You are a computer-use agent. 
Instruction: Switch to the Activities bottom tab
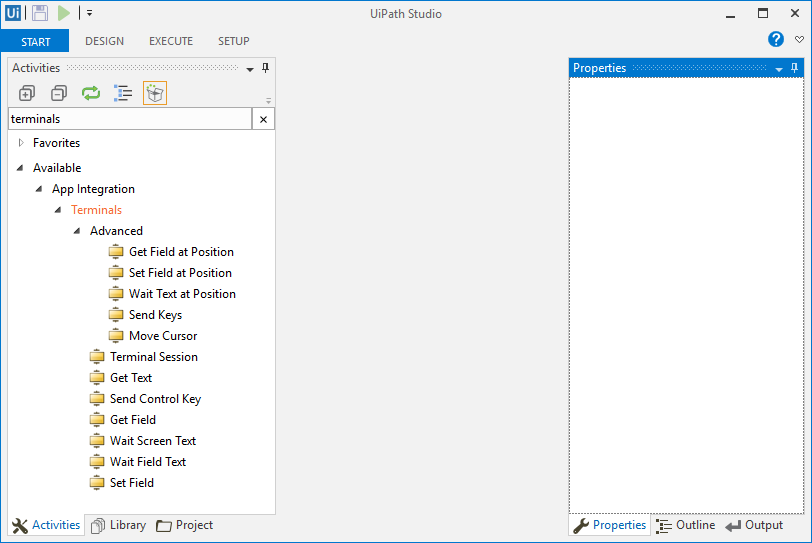[x=46, y=525]
